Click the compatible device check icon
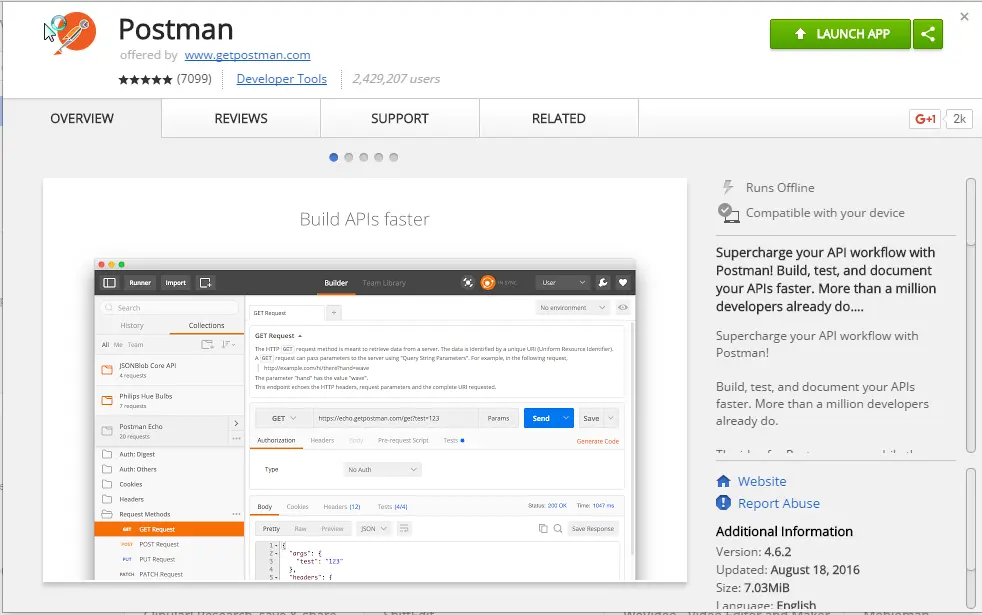982x615 pixels. 728,213
